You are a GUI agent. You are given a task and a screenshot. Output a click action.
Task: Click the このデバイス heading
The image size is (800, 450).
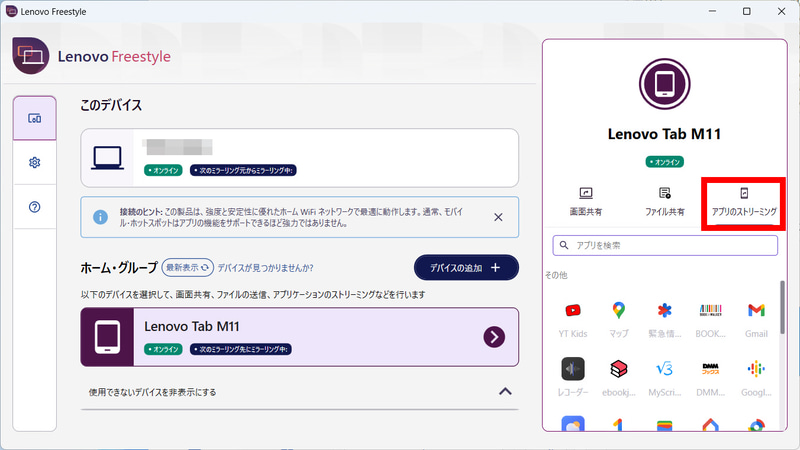point(111,106)
